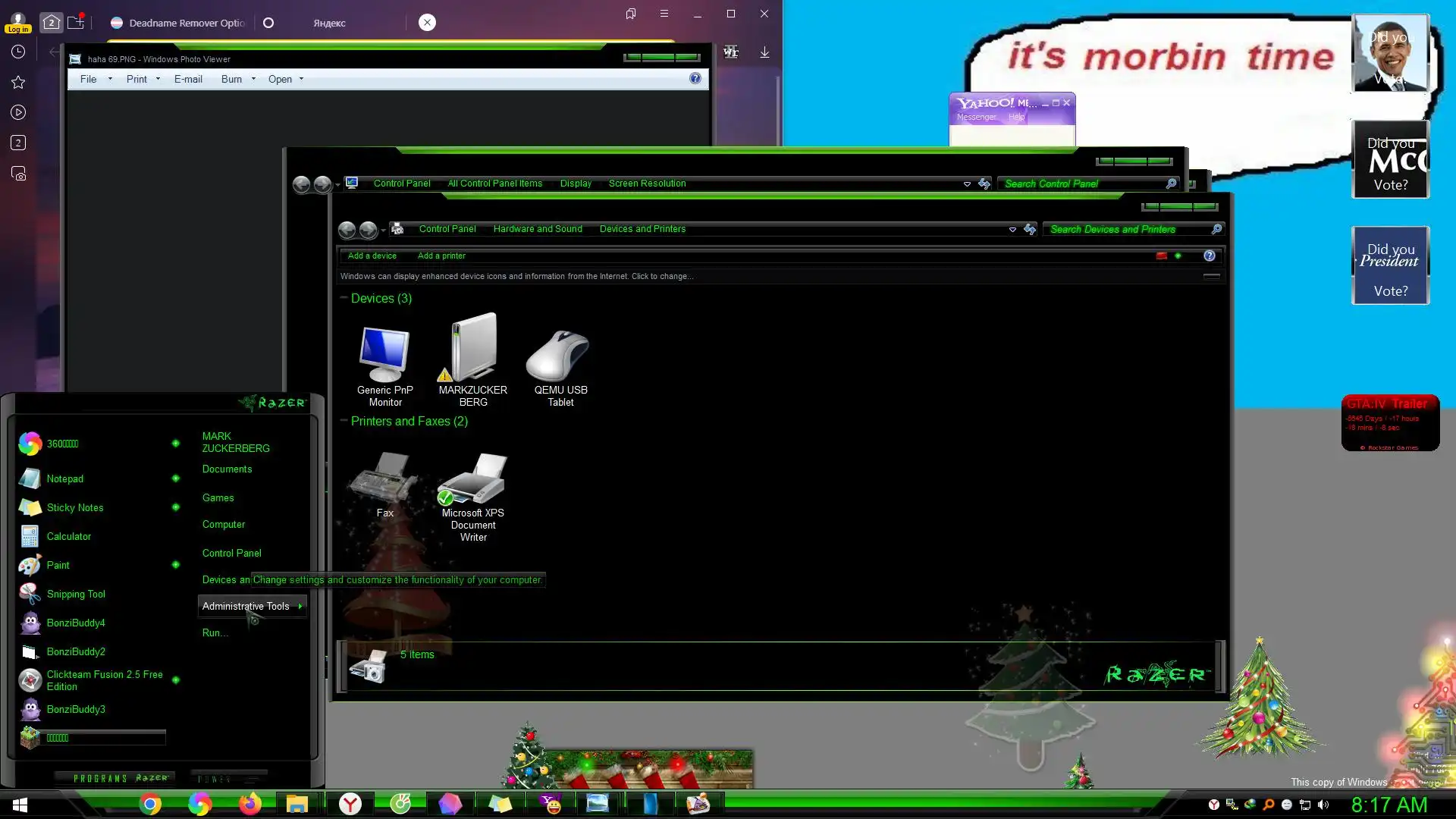Click the E-mail menu item
The image size is (1456, 819).
pyautogui.click(x=188, y=79)
